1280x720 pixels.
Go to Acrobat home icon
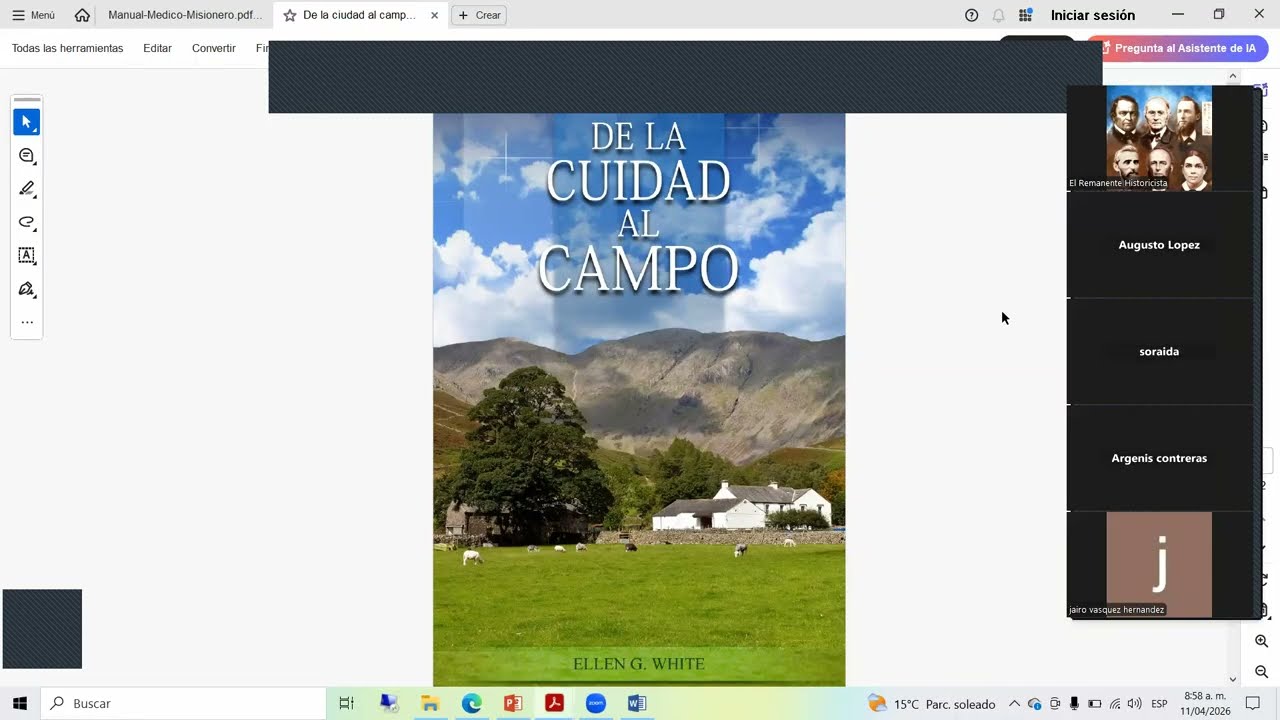coord(82,15)
